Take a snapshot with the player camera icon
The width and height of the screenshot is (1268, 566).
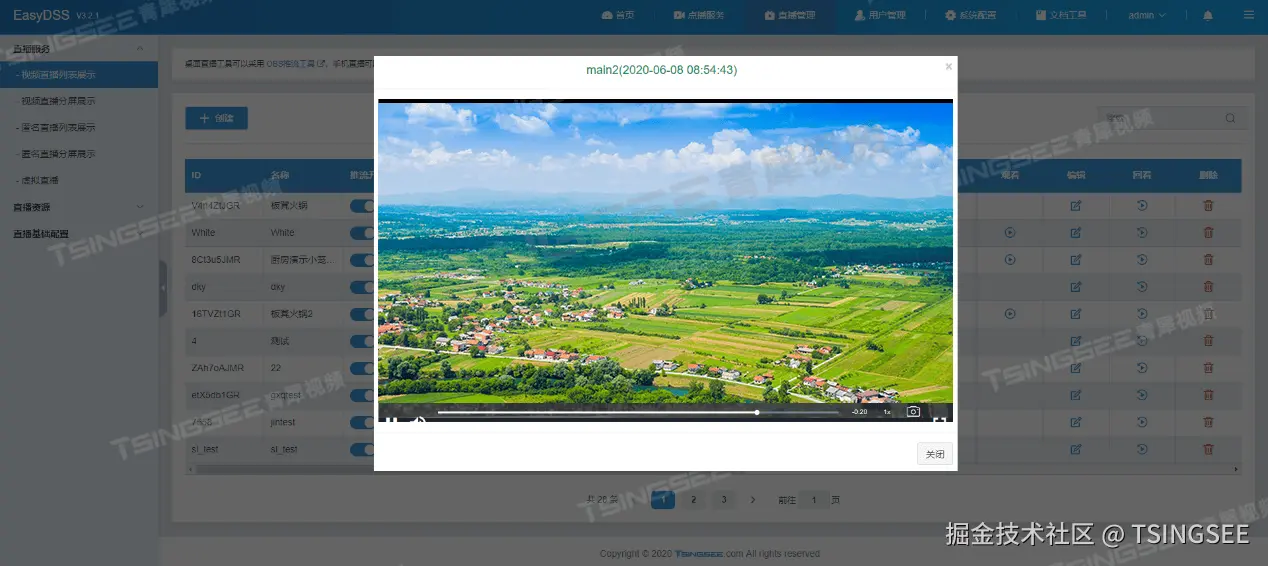tap(913, 411)
